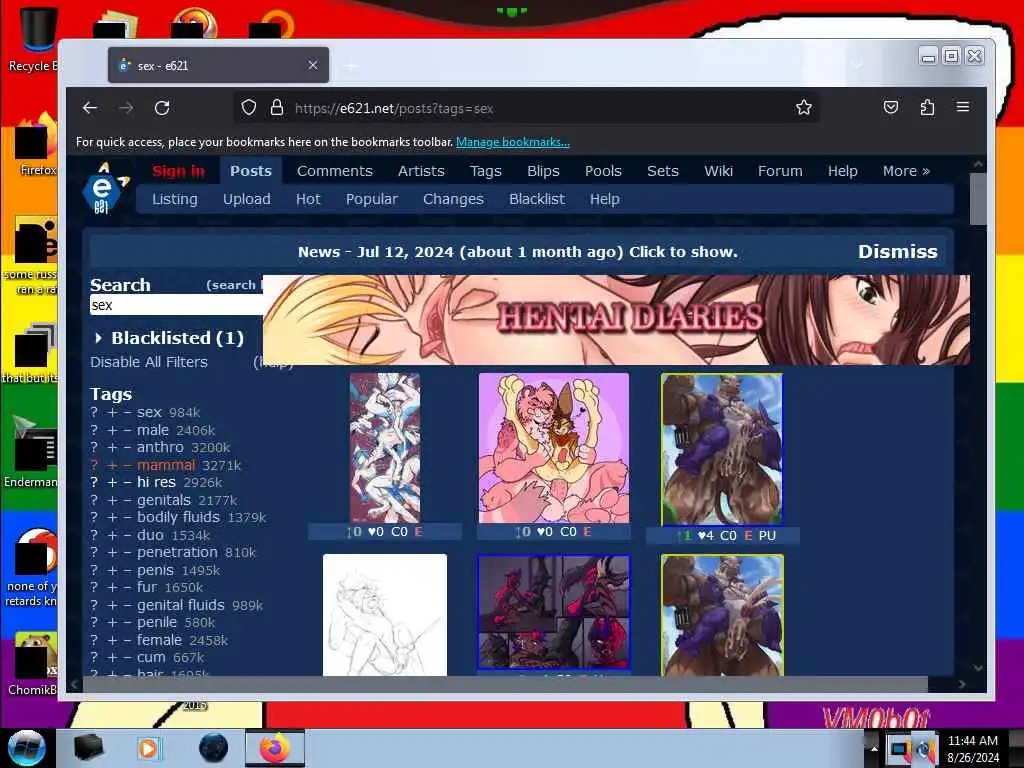Click the padlock site security icon
The height and width of the screenshot is (768, 1024).
277,108
